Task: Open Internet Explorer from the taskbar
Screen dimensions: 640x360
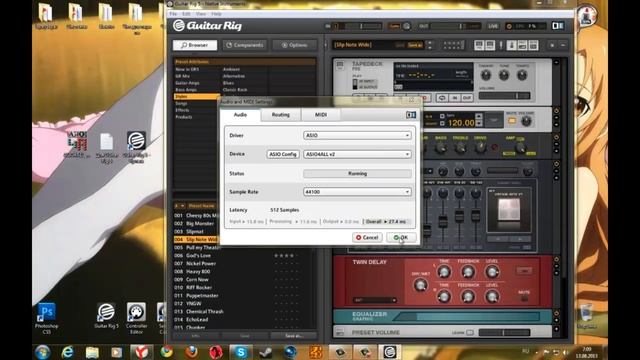Action: pos(67,352)
